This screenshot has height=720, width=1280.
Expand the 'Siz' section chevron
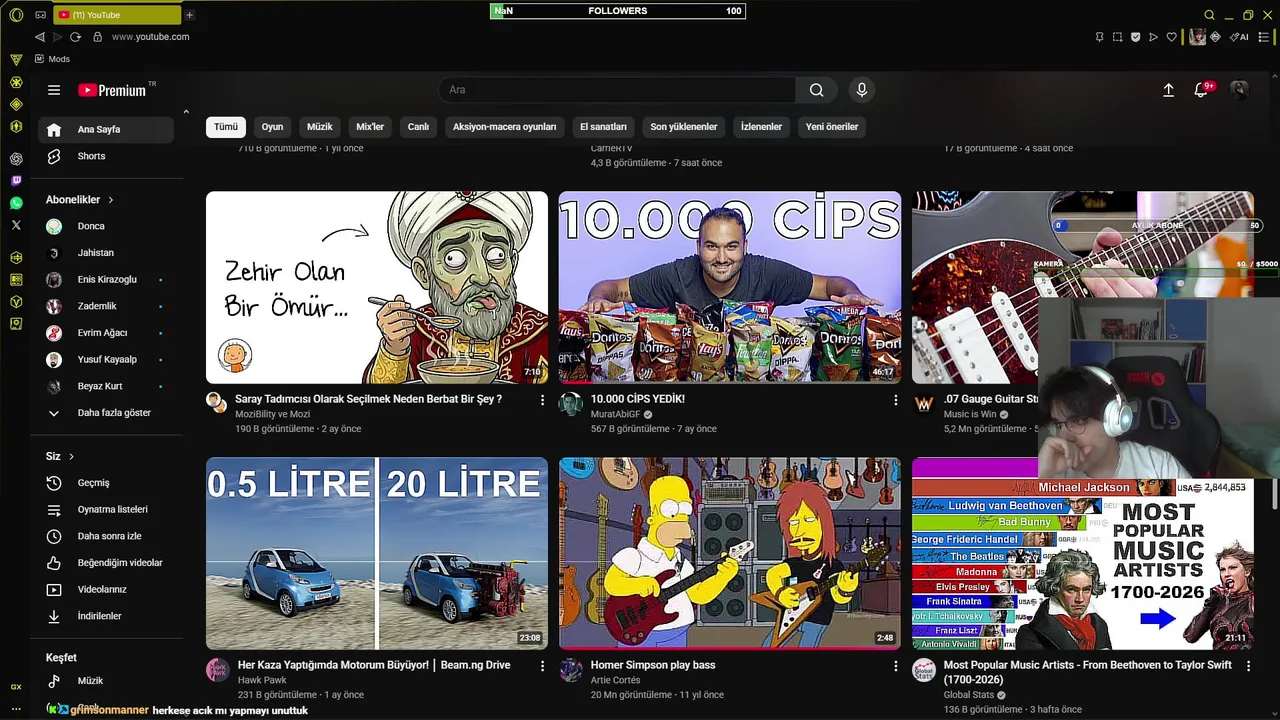click(x=71, y=457)
